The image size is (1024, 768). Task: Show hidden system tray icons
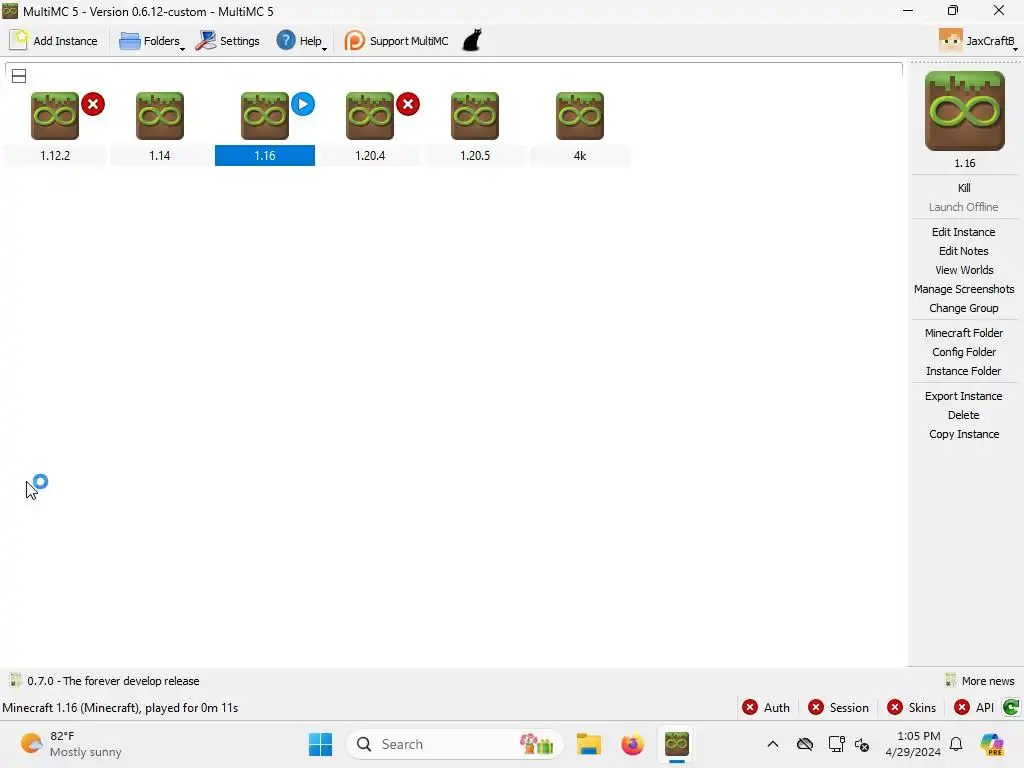tap(773, 744)
